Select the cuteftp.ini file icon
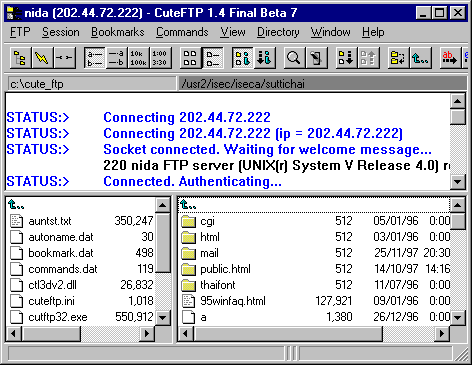The image size is (472, 365). (16, 301)
